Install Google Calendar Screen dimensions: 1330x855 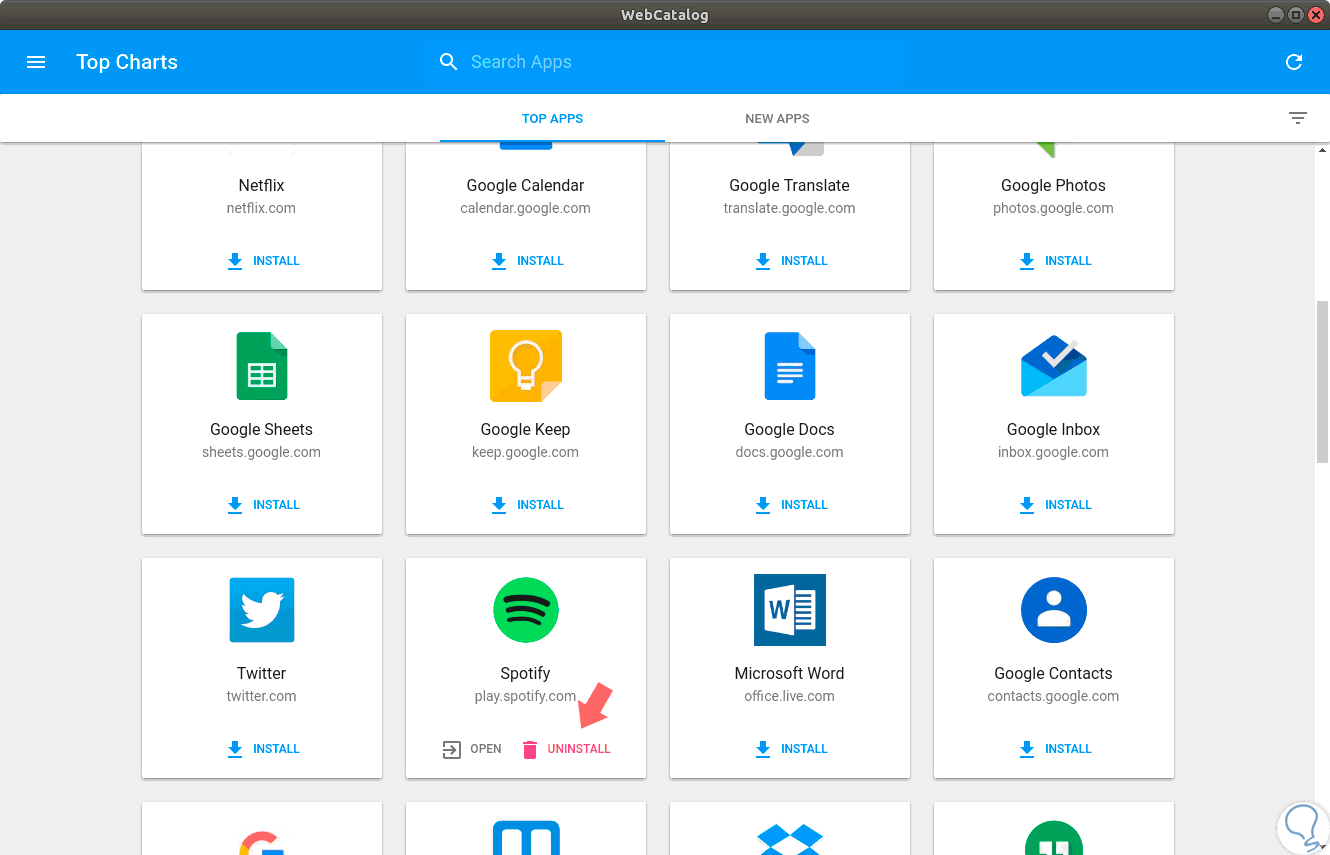coord(527,261)
